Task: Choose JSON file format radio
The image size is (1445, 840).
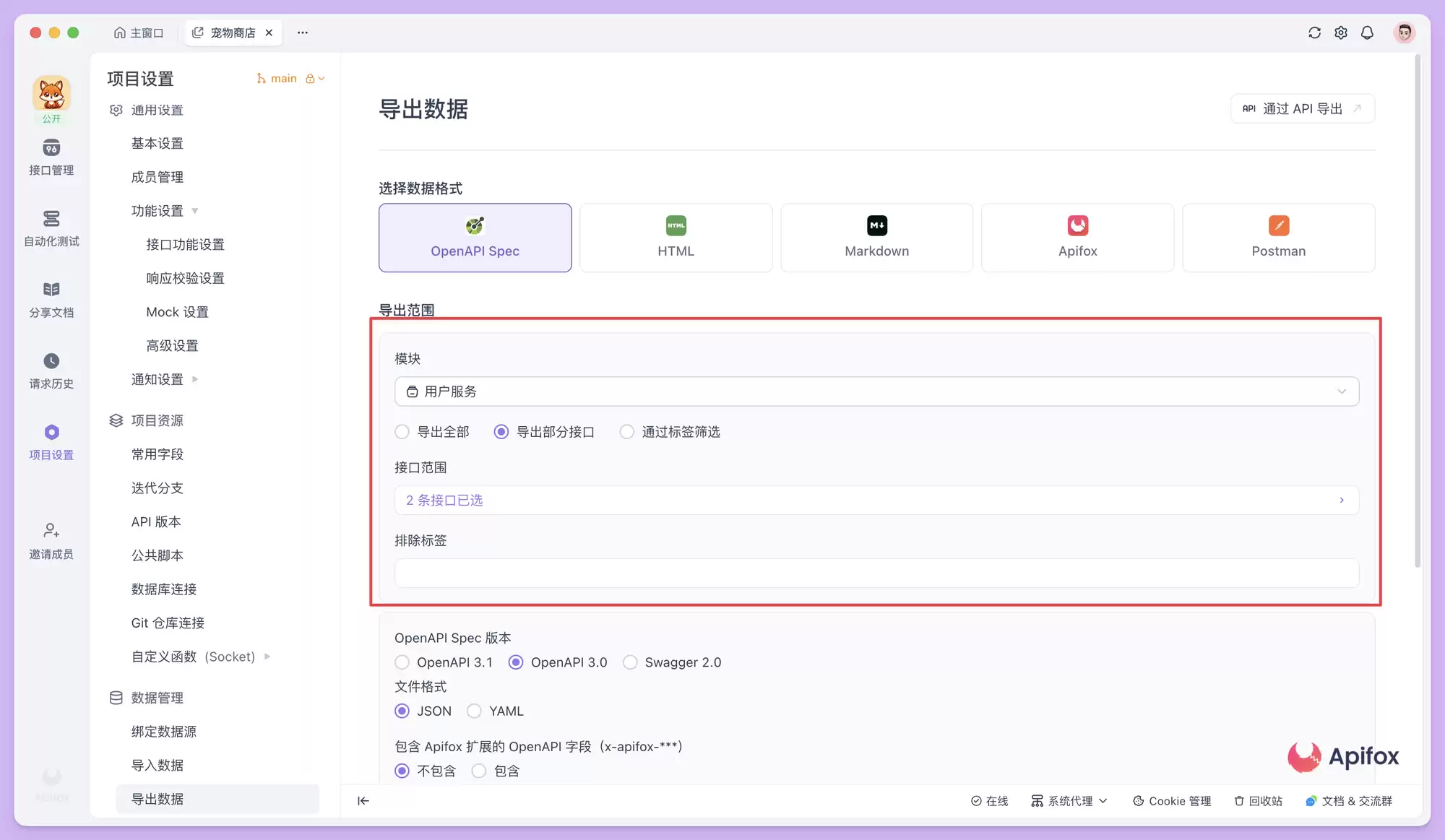Action: point(402,711)
